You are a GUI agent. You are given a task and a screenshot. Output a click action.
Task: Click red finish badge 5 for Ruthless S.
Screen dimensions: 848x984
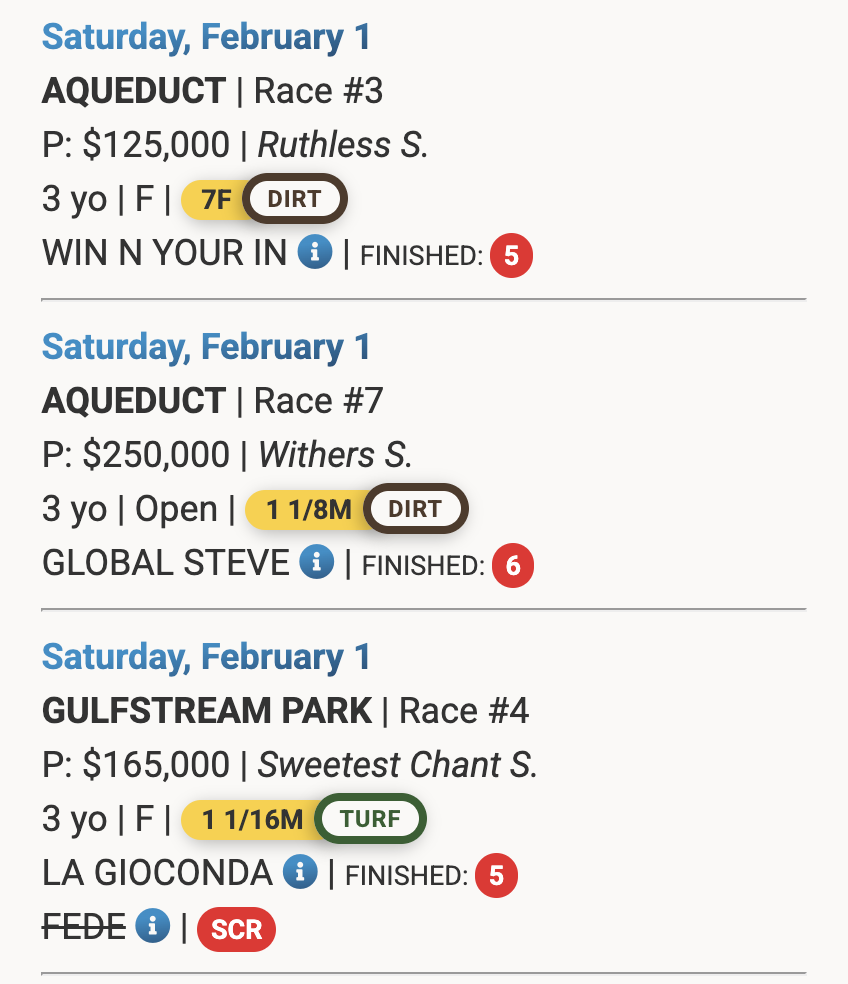pos(511,256)
